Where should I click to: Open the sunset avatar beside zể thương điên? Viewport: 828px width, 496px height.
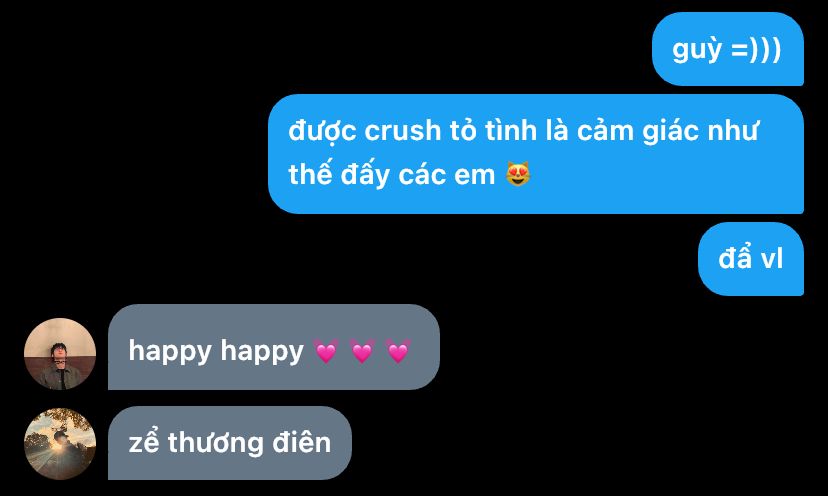[60, 444]
